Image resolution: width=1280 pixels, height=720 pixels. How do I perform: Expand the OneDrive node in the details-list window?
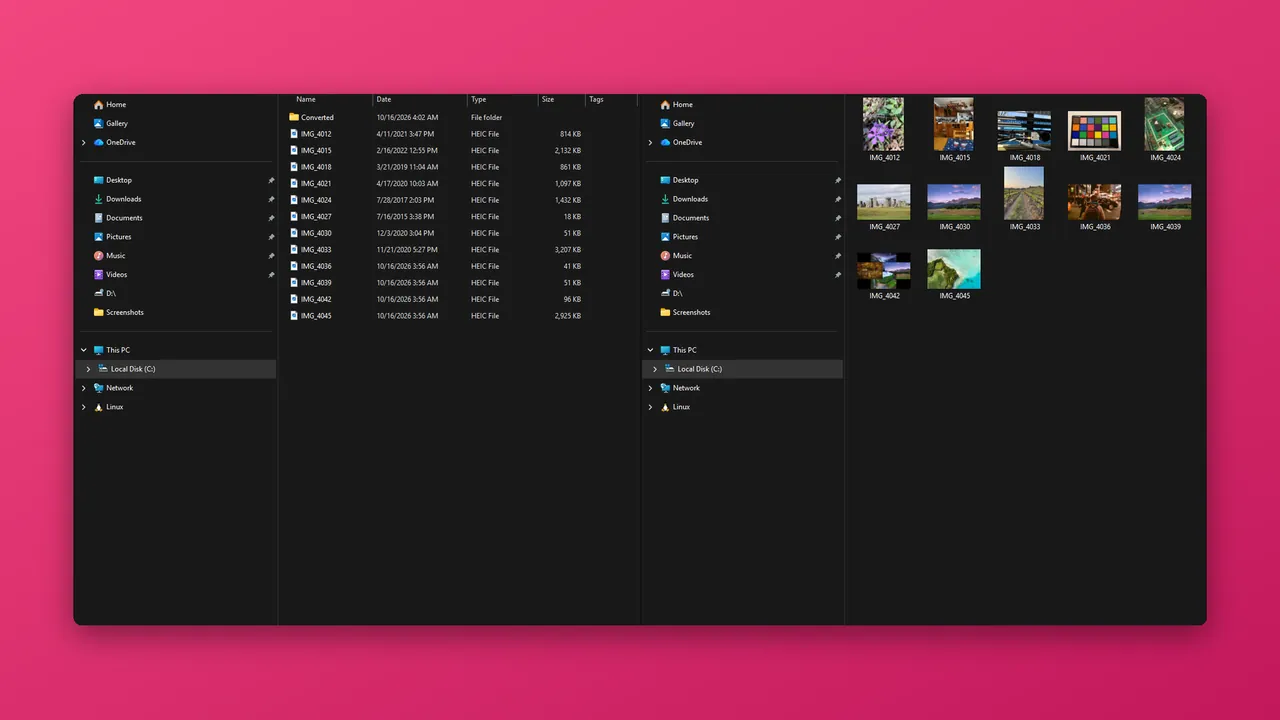tap(83, 143)
